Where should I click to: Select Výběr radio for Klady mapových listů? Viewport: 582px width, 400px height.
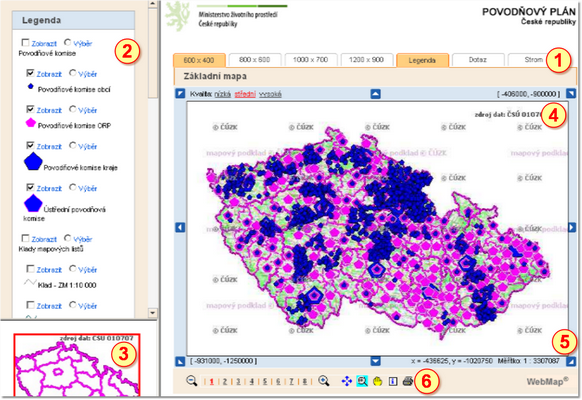tap(68, 238)
